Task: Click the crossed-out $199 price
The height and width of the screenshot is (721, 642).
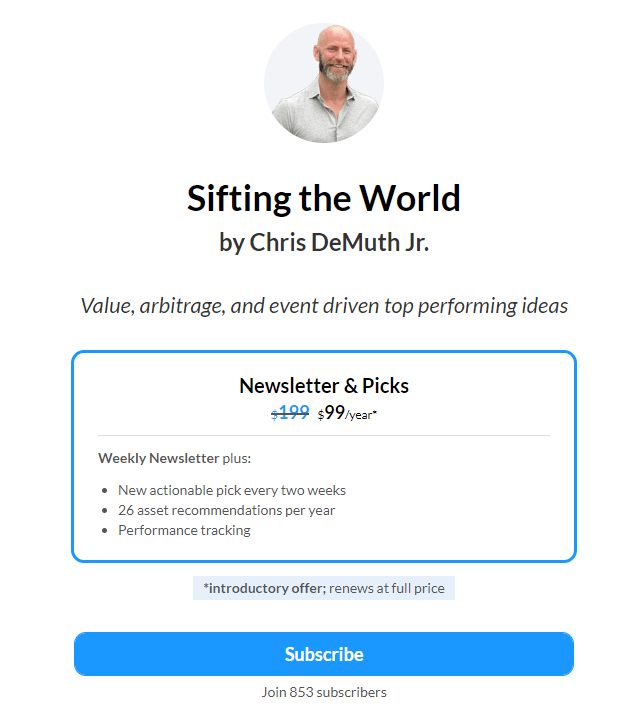Action: pos(290,412)
